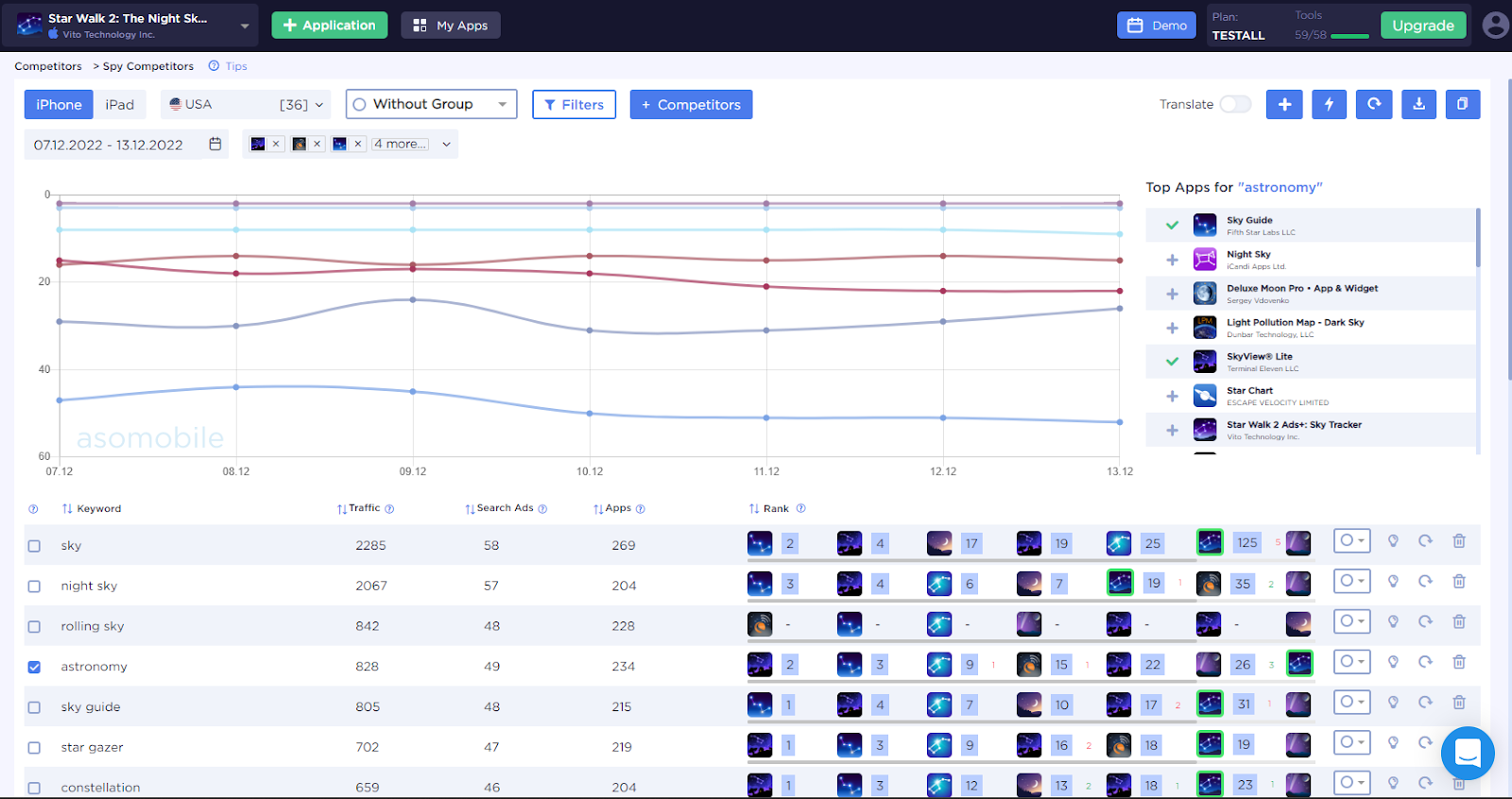Open group dropdown in night sky row
Image resolution: width=1512 pixels, height=799 pixels.
click(1351, 581)
